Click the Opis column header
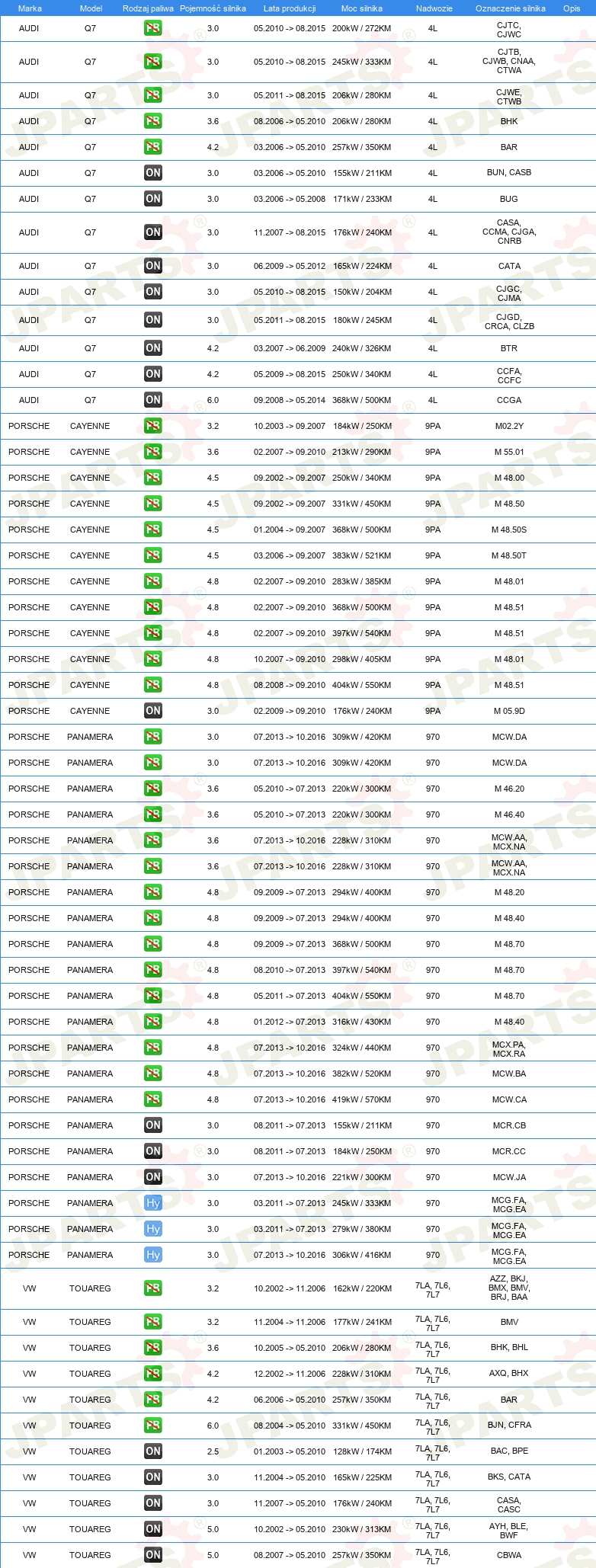Image resolution: width=596 pixels, height=1568 pixels. [x=572, y=8]
